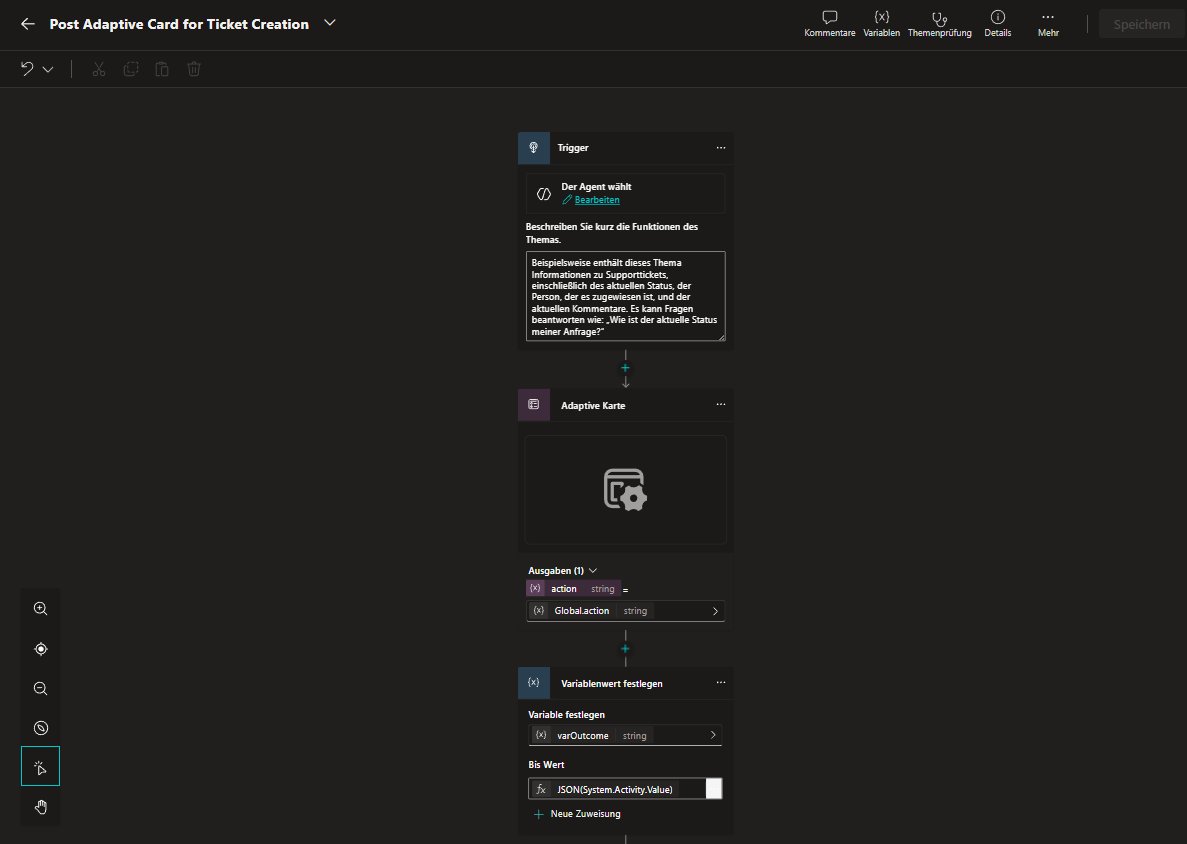Open the formula field options box

713,789
